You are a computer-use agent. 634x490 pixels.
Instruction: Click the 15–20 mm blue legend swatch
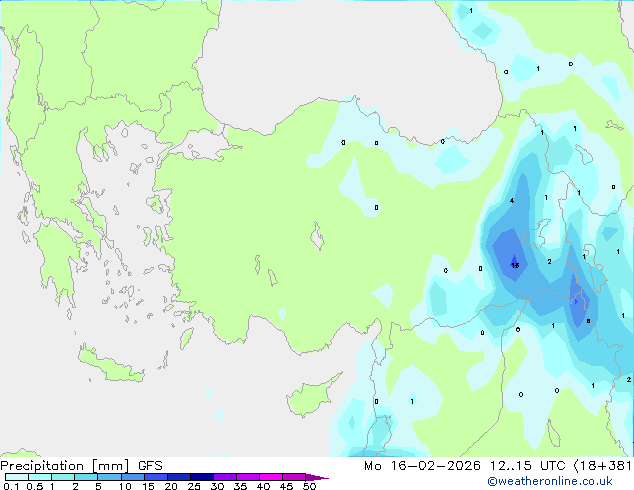coord(156,477)
